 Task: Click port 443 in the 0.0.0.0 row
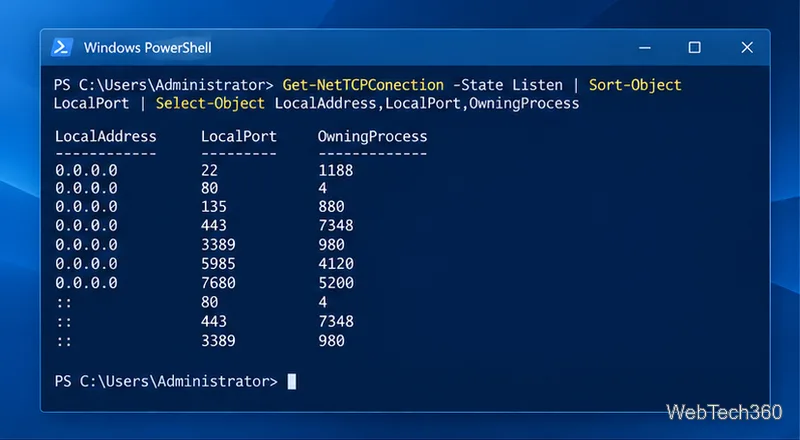coord(213,225)
